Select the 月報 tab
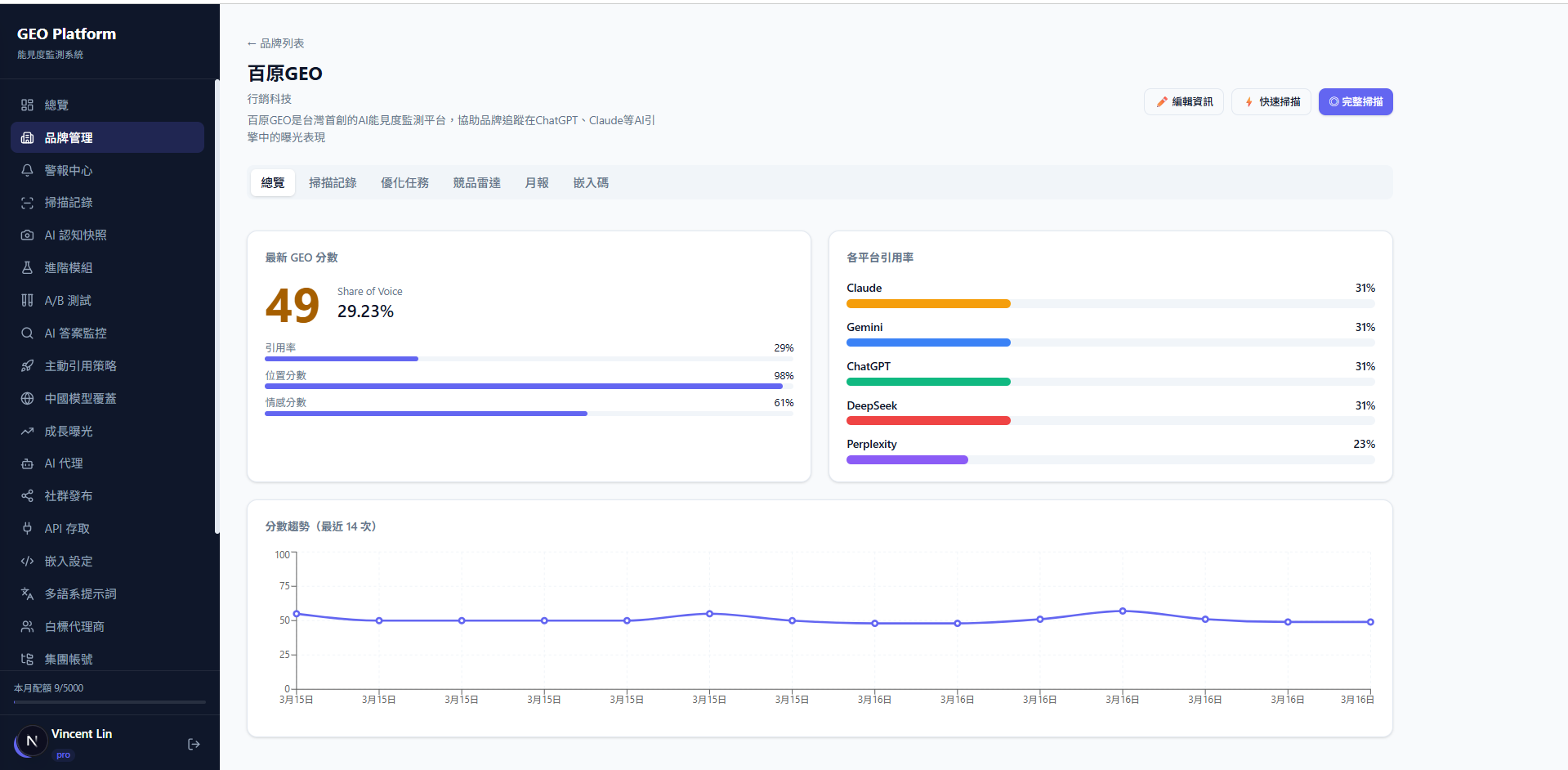Viewport: 1568px width, 770px height. click(x=537, y=183)
